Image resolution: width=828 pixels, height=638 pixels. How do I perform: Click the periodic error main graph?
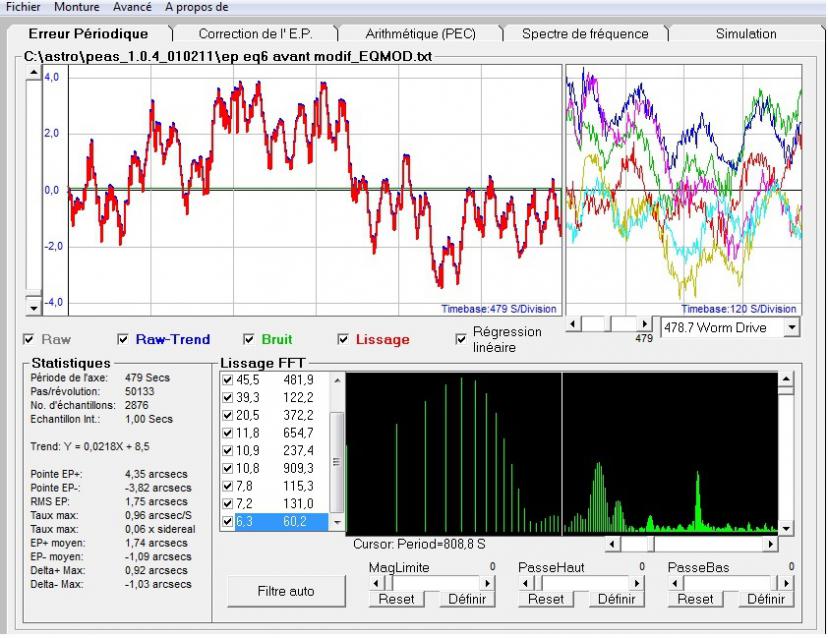point(315,190)
